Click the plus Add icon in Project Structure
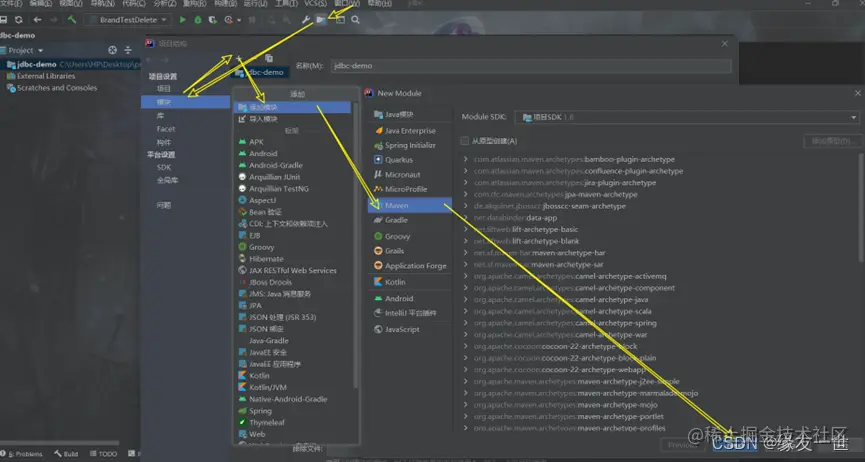Viewport: 865px width, 462px height. [239, 58]
